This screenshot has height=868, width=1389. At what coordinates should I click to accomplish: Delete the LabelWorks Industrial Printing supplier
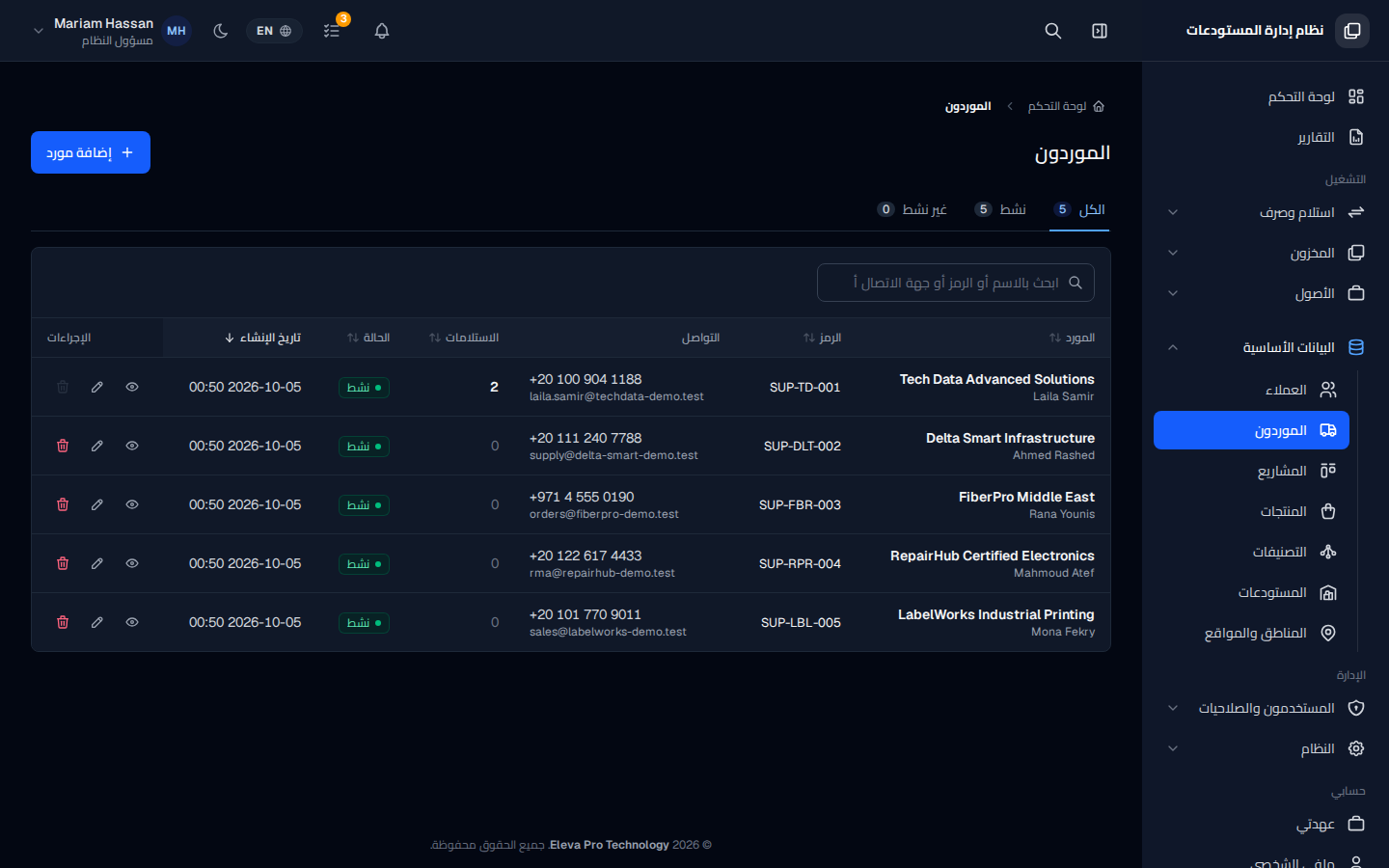(x=63, y=622)
